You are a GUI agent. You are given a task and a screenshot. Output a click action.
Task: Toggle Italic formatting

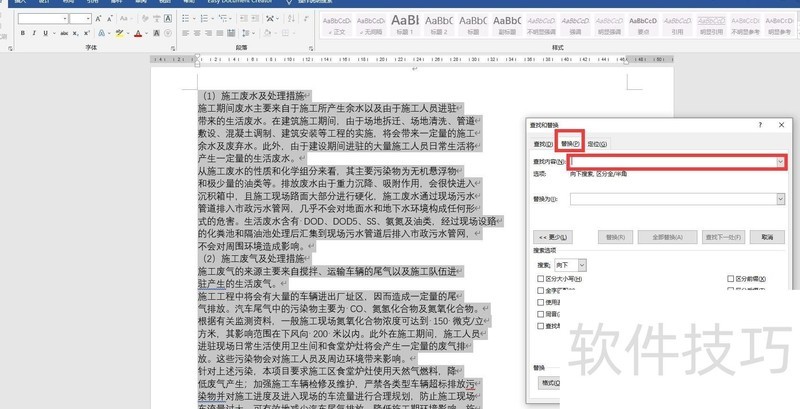(34, 33)
